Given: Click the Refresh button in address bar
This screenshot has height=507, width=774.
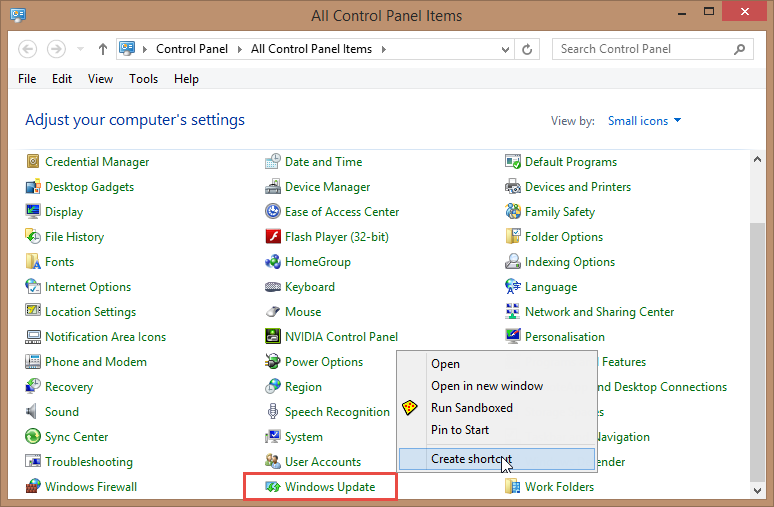Looking at the screenshot, I should tap(527, 49).
